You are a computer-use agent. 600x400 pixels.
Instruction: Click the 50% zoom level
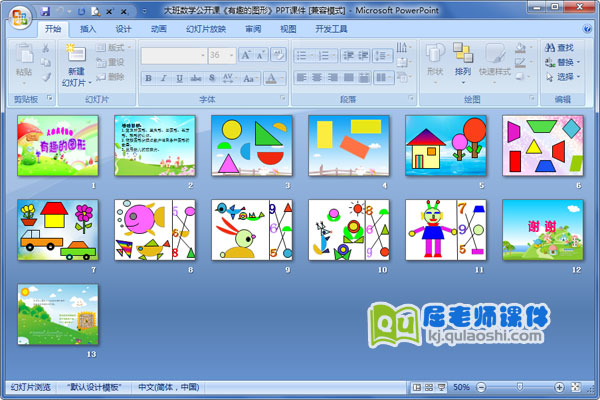pyautogui.click(x=461, y=387)
